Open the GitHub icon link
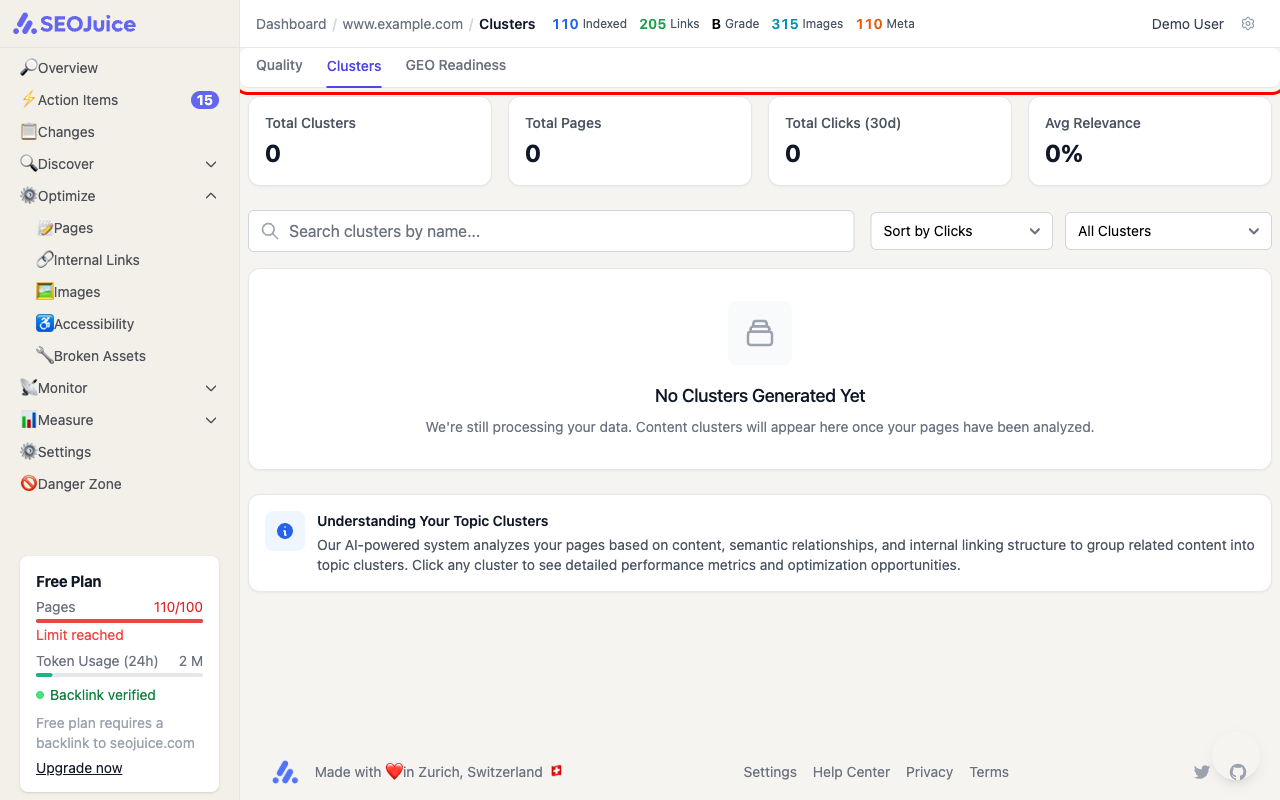The height and width of the screenshot is (800, 1280). [x=1238, y=772]
